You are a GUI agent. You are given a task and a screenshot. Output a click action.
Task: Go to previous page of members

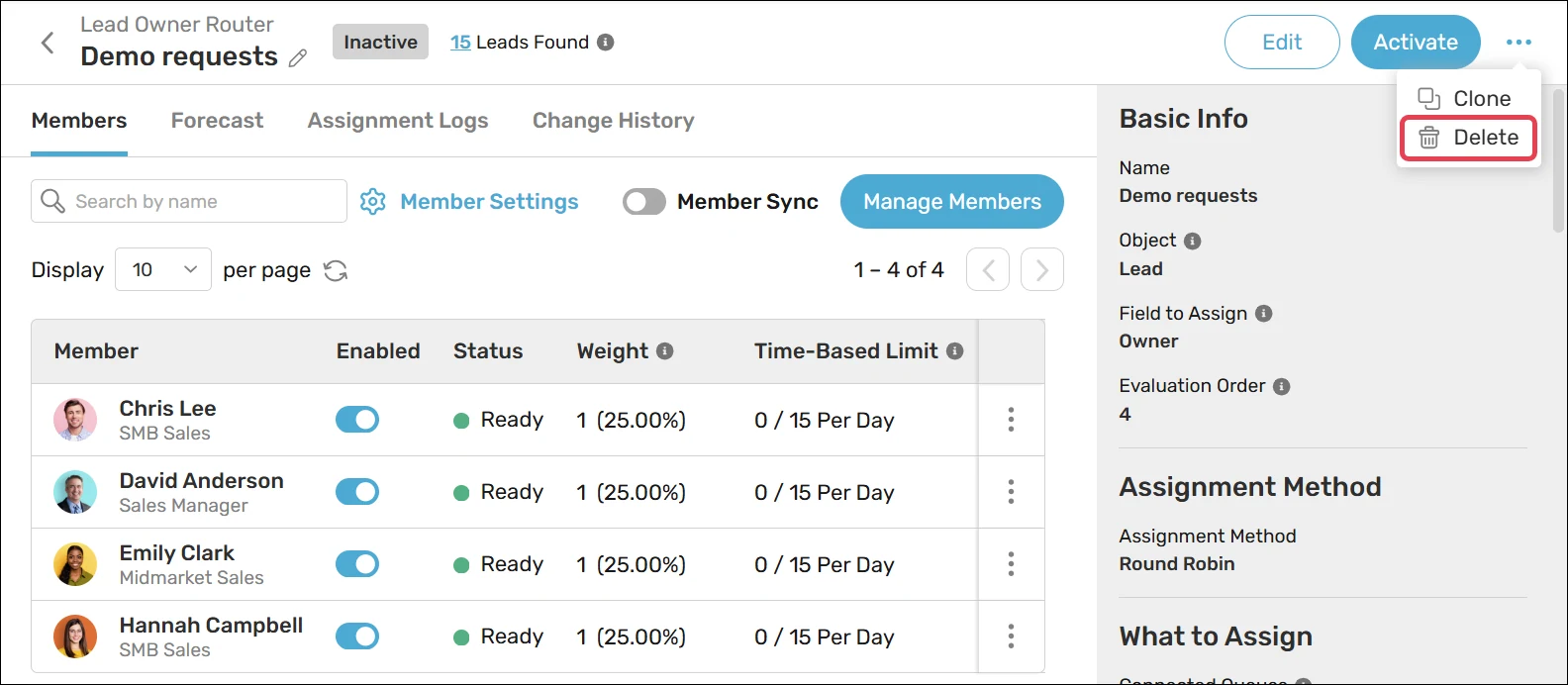988,269
